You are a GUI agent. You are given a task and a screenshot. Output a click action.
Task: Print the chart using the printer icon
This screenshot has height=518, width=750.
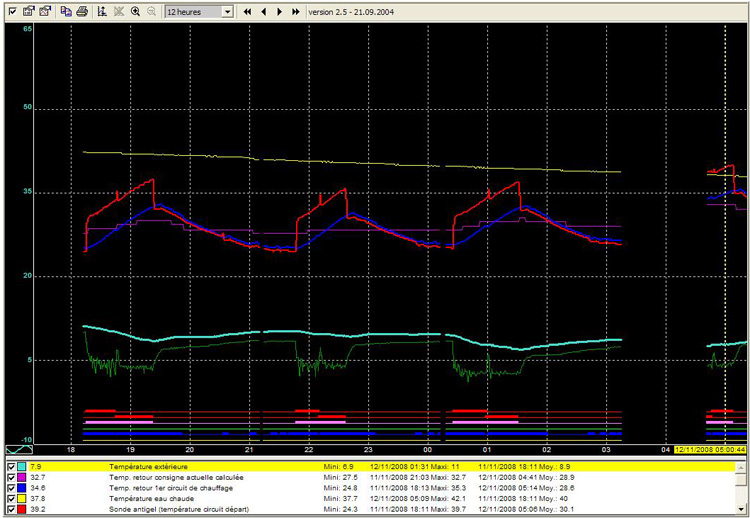[x=82, y=11]
